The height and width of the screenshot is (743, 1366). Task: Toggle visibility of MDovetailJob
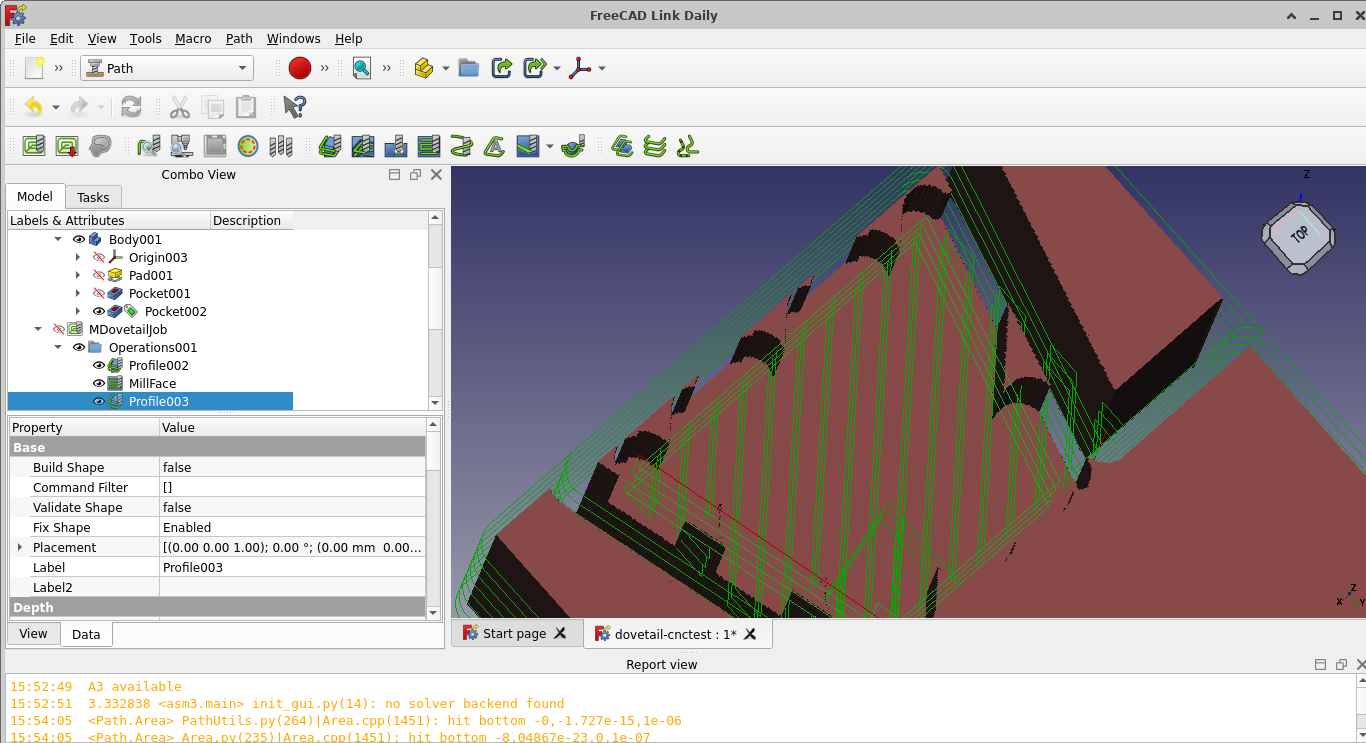pos(59,330)
